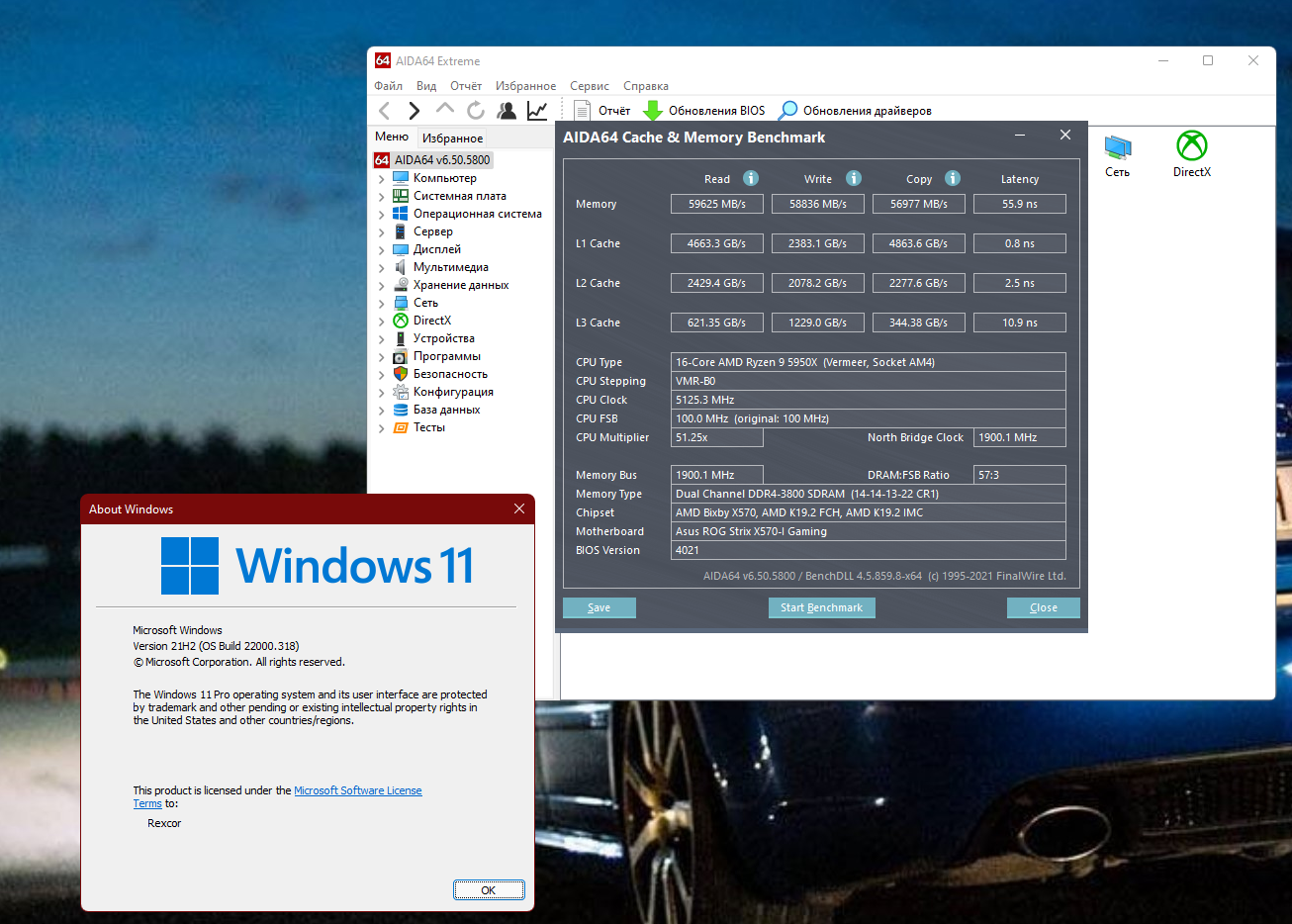This screenshot has height=924, width=1292.
Task: Click Обновления драйверов toolbar label
Action: point(868,111)
